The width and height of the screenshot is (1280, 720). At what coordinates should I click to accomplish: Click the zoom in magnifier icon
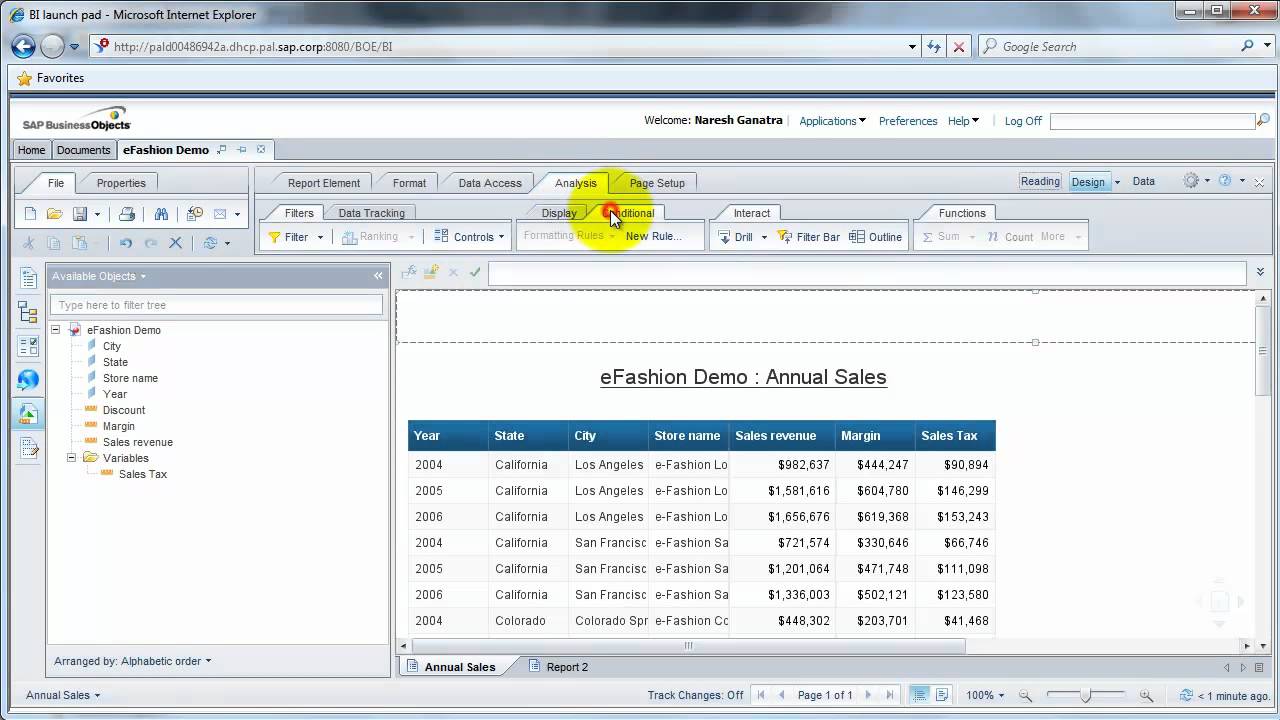tap(1146, 695)
